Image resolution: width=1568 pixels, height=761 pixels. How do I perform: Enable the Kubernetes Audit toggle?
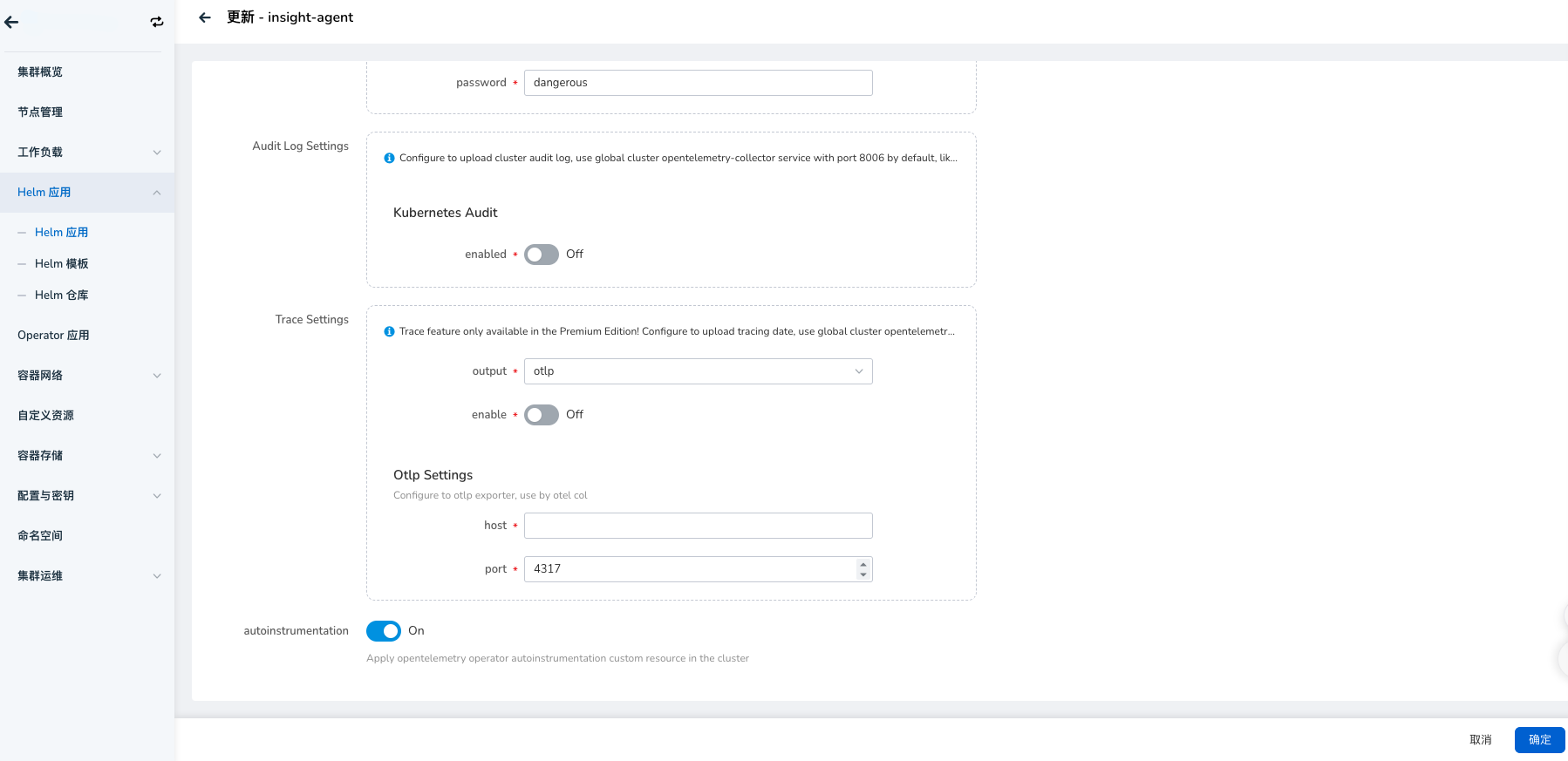541,255
